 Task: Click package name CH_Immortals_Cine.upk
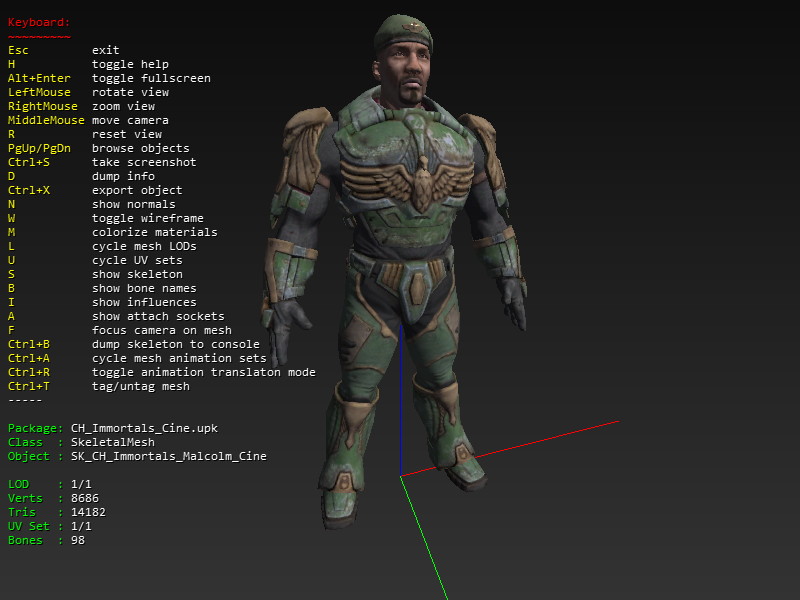(144, 428)
